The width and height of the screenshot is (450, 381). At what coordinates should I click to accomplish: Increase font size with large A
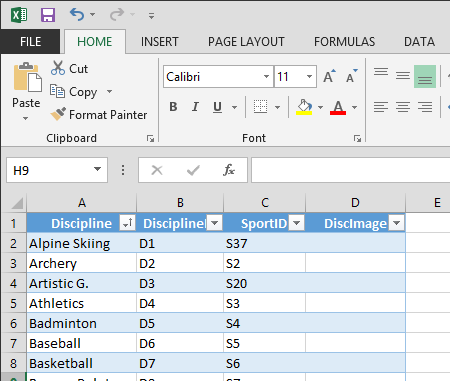(x=329, y=76)
